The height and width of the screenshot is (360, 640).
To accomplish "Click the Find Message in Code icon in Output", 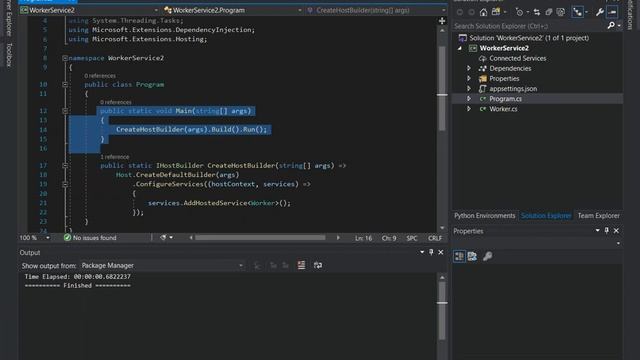I will coord(257,266).
